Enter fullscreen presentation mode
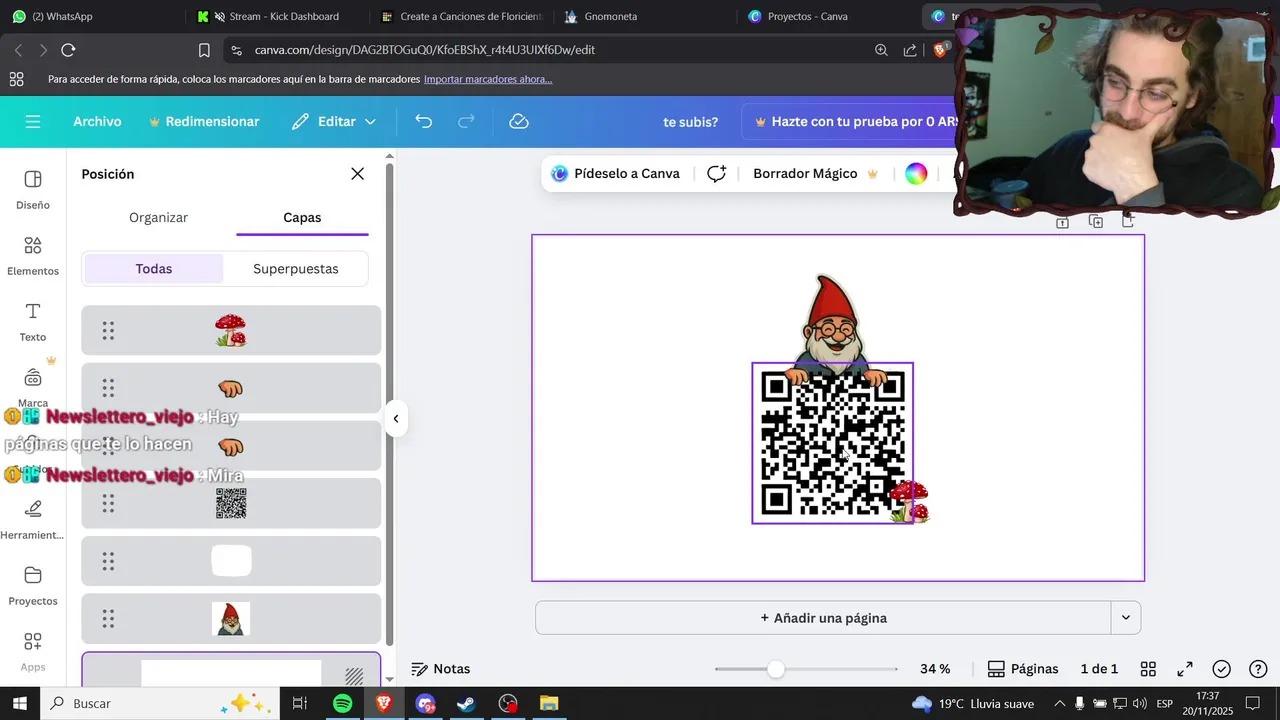The width and height of the screenshot is (1280, 720). [1185, 669]
